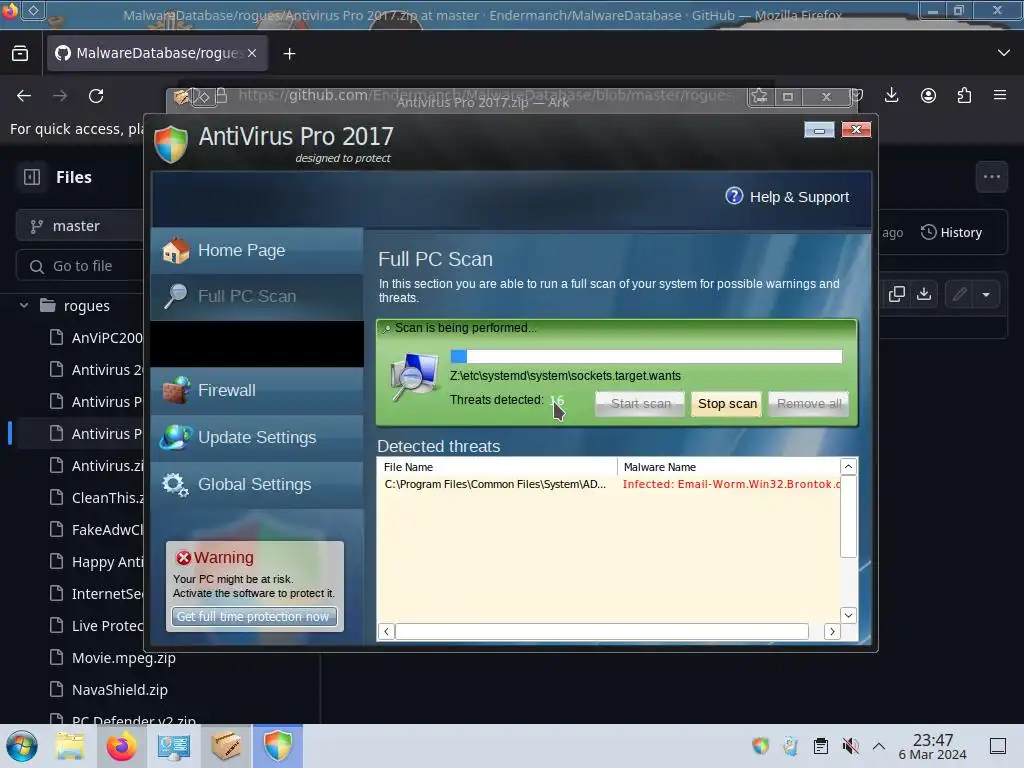This screenshot has height=768, width=1024.
Task: Open Firefox downloads panel
Action: point(891,96)
